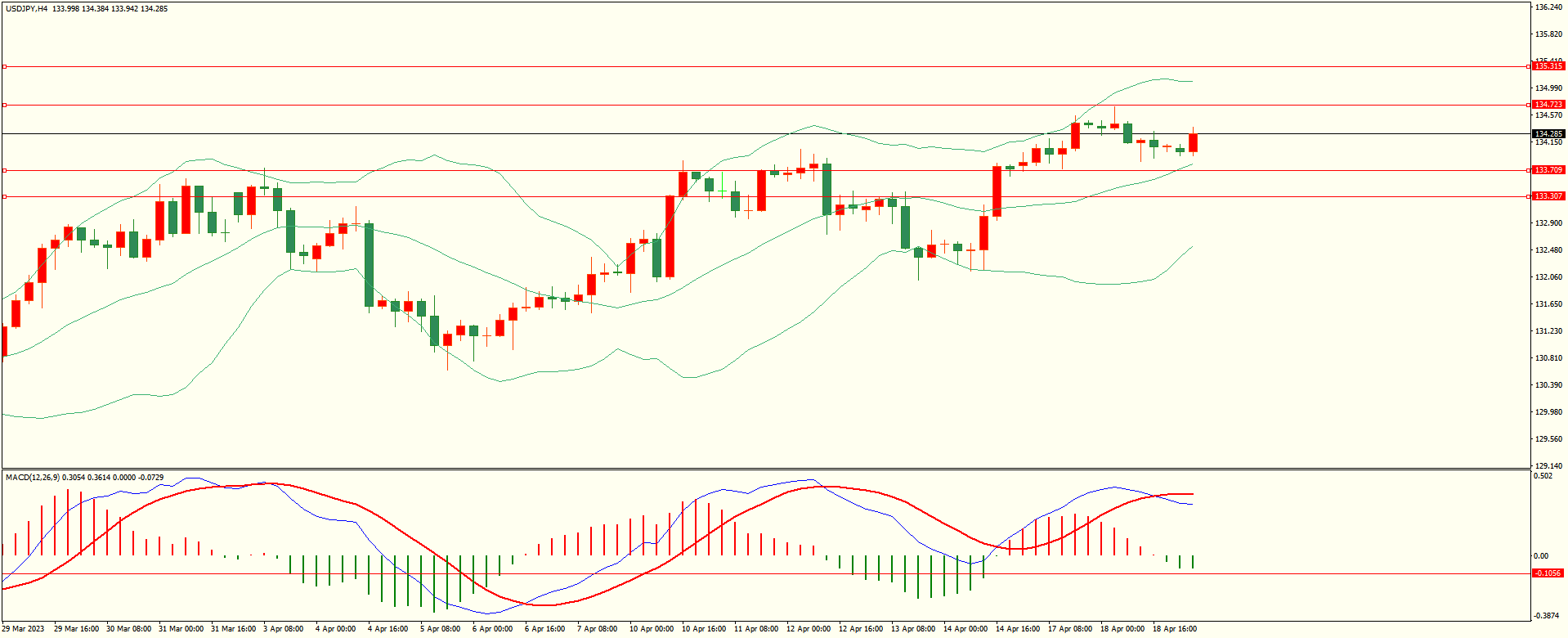Click the 136.240 price scale label
Screen dimensions: 1568x638
point(1548,7)
